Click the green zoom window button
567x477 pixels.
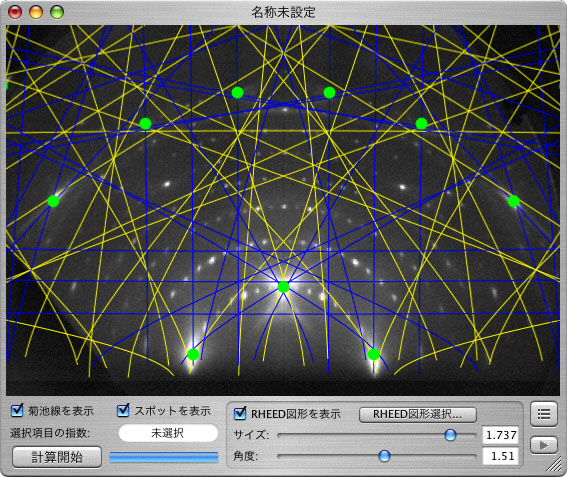[x=57, y=12]
